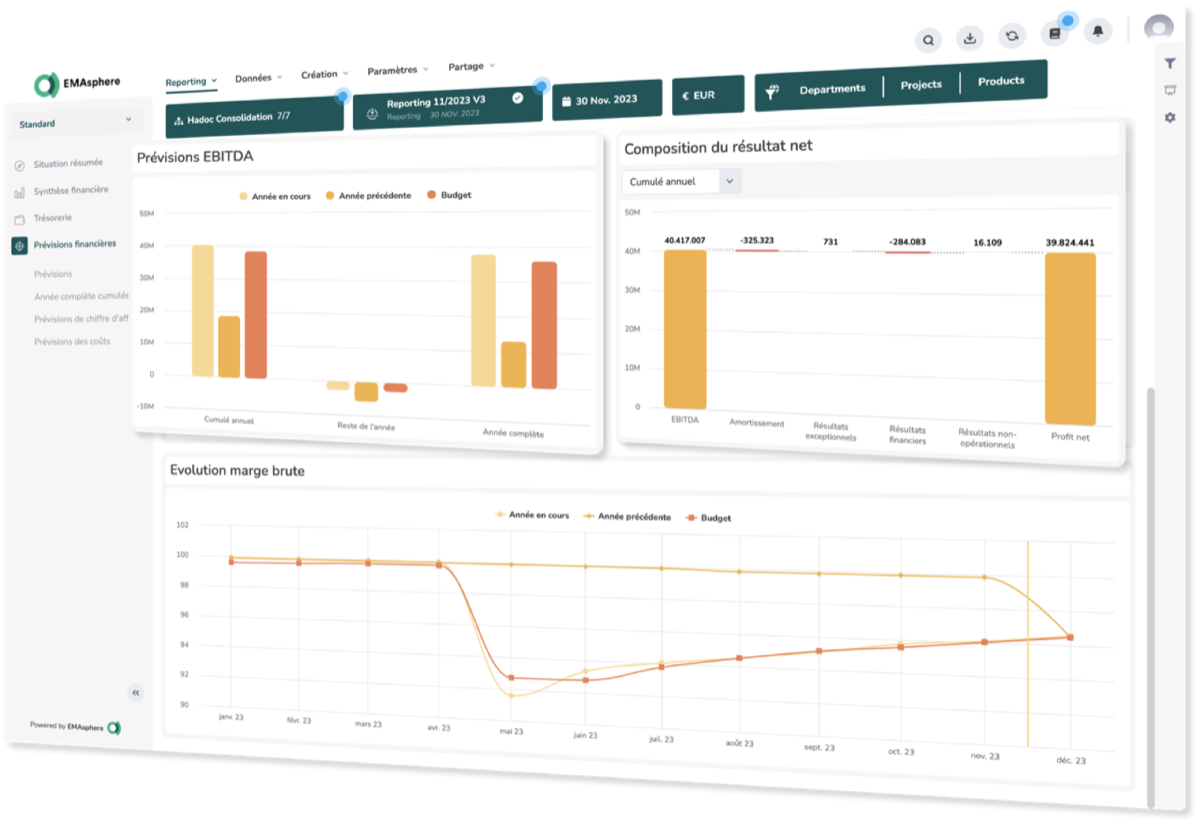
Task: Click the Synthèse financière bar chart icon
Action: (x=19, y=192)
